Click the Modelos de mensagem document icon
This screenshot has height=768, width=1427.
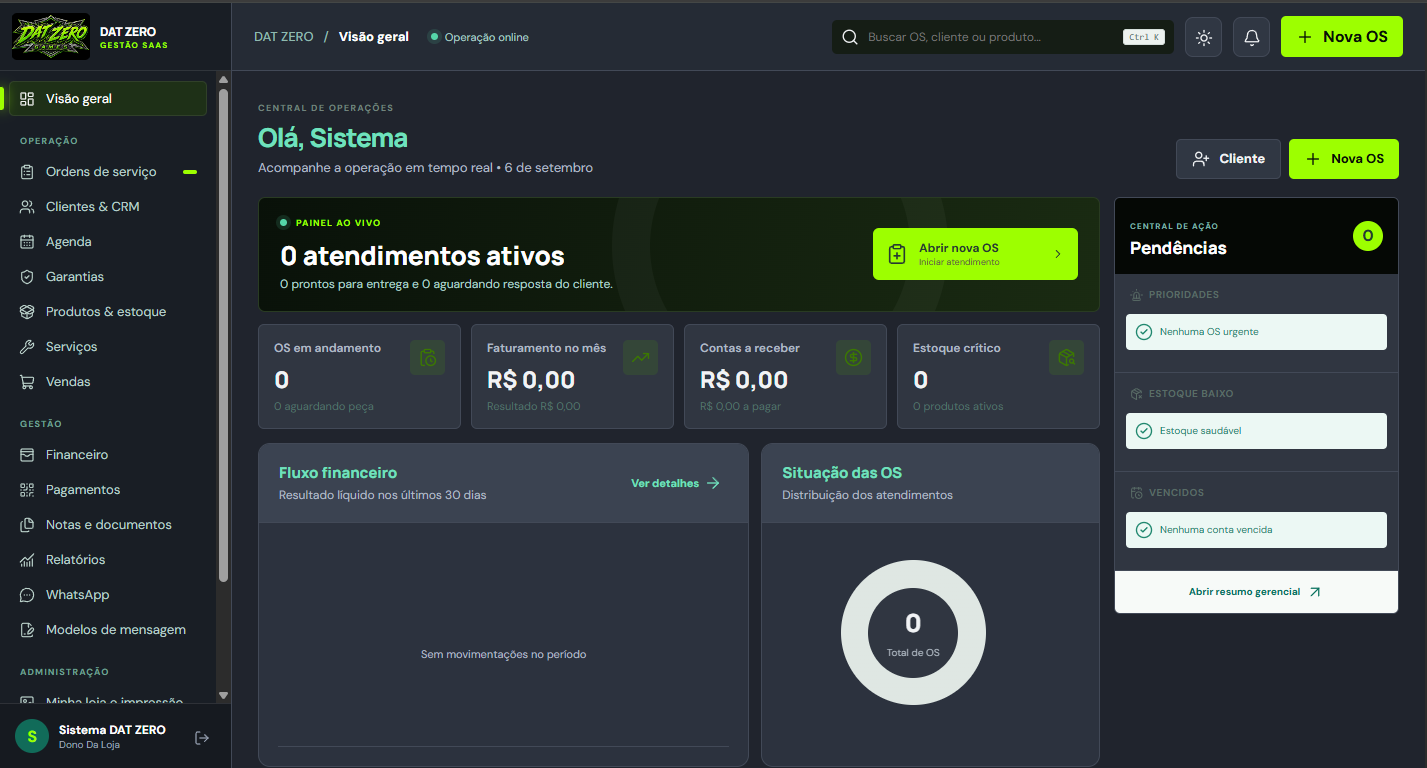[x=27, y=630]
